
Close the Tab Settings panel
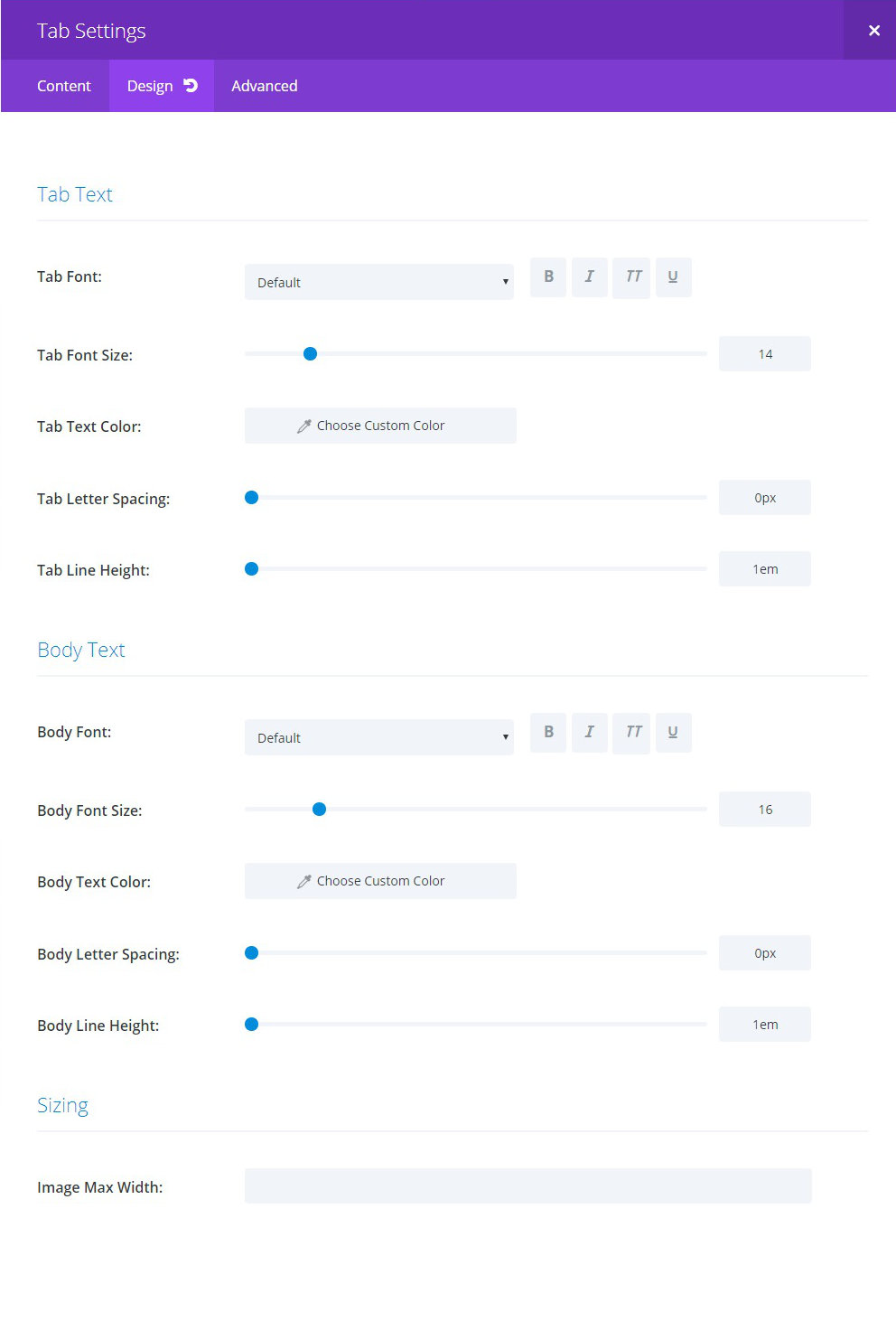point(873,30)
